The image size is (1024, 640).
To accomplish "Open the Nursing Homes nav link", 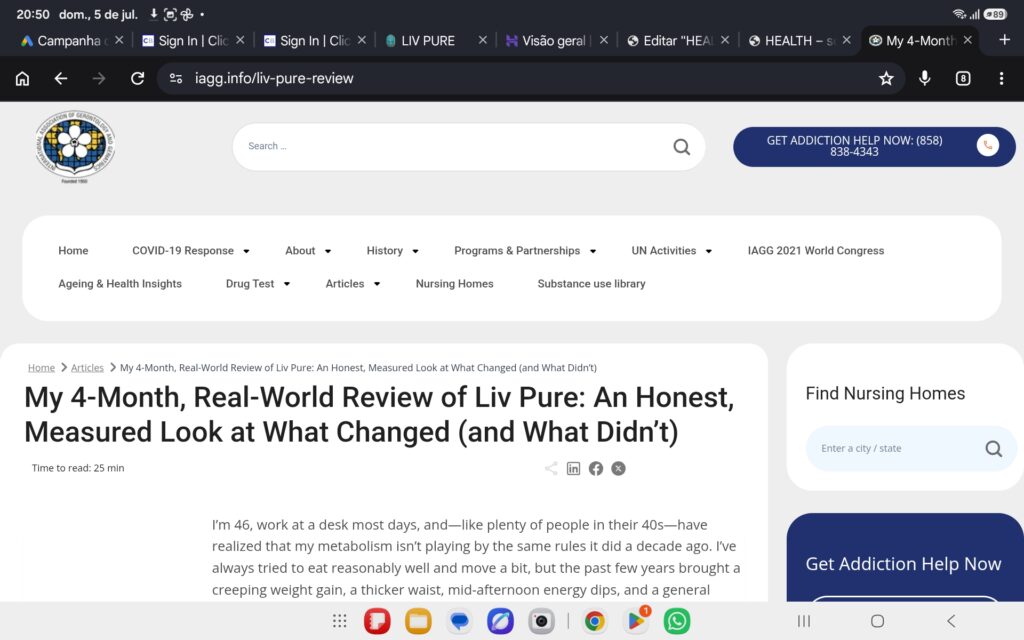I will pos(455,284).
